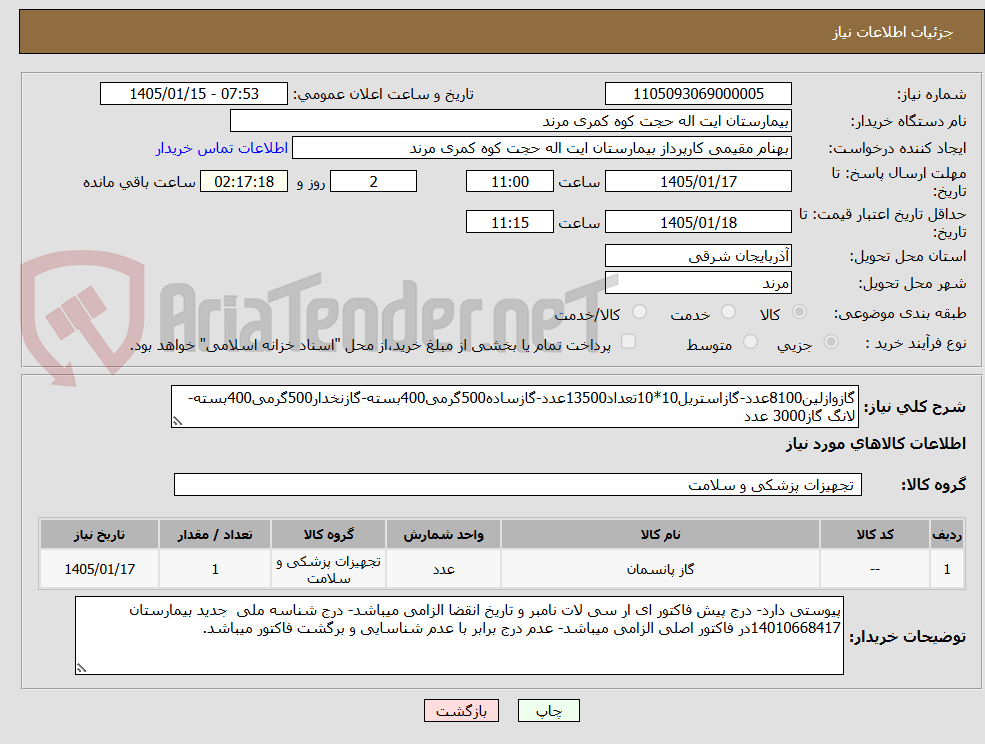Click the گروه کالا column header
This screenshot has height=744, width=985.
point(329,534)
